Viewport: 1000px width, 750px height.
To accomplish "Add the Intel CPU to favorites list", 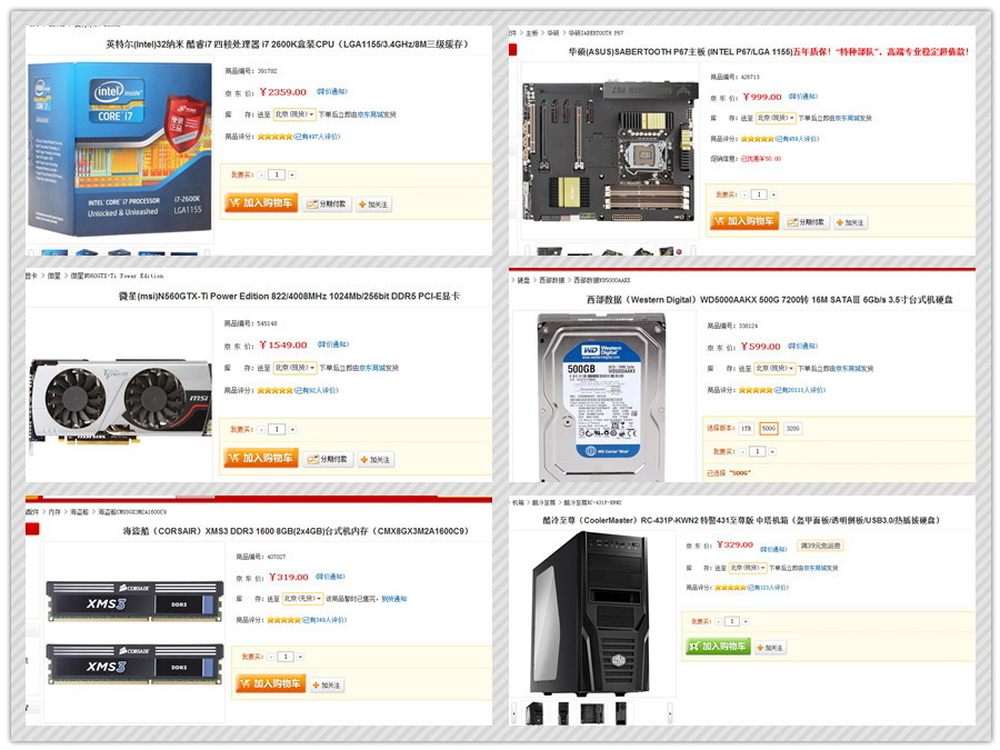I will point(374,205).
